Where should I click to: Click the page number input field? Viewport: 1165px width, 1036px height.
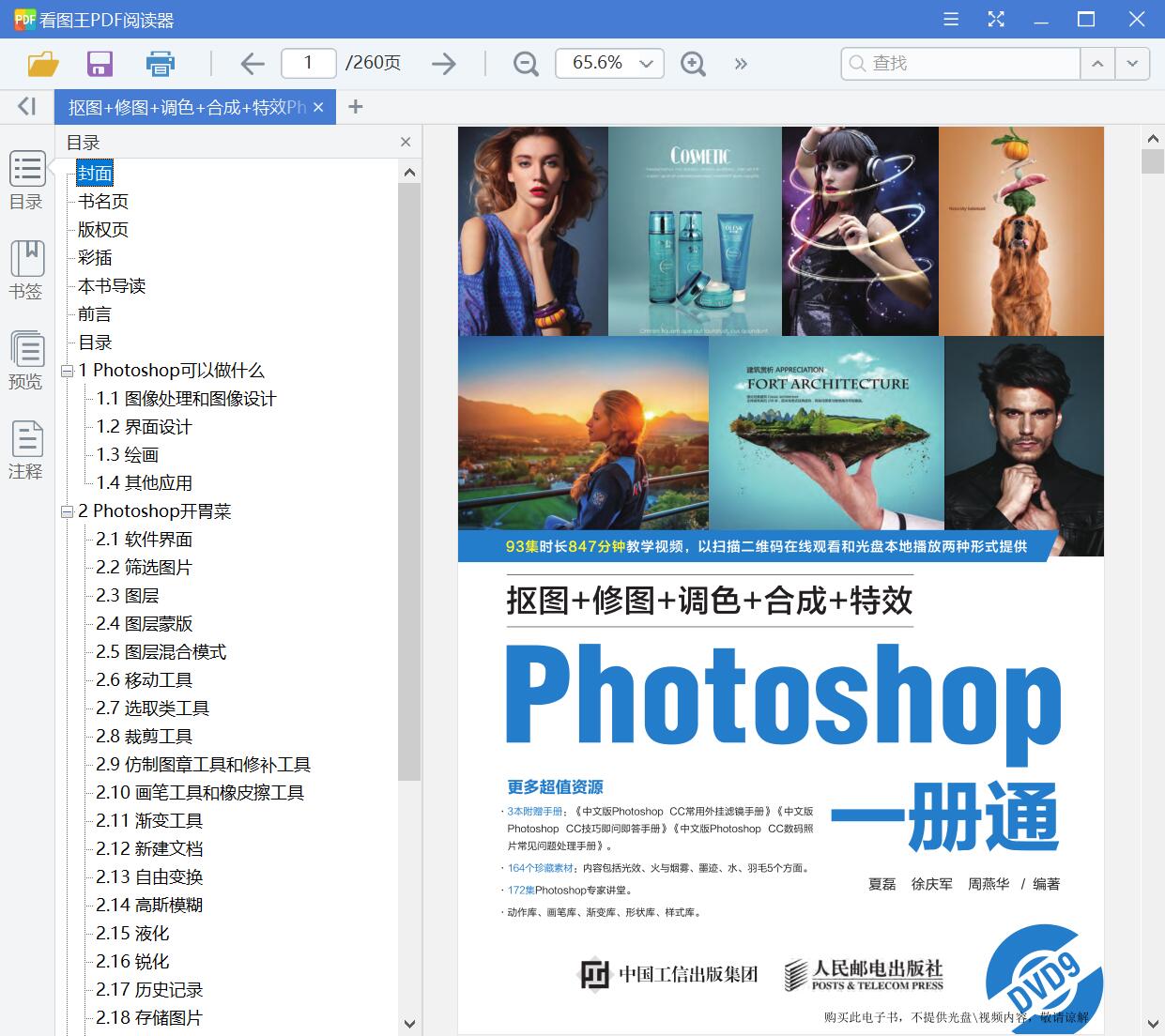coord(308,63)
